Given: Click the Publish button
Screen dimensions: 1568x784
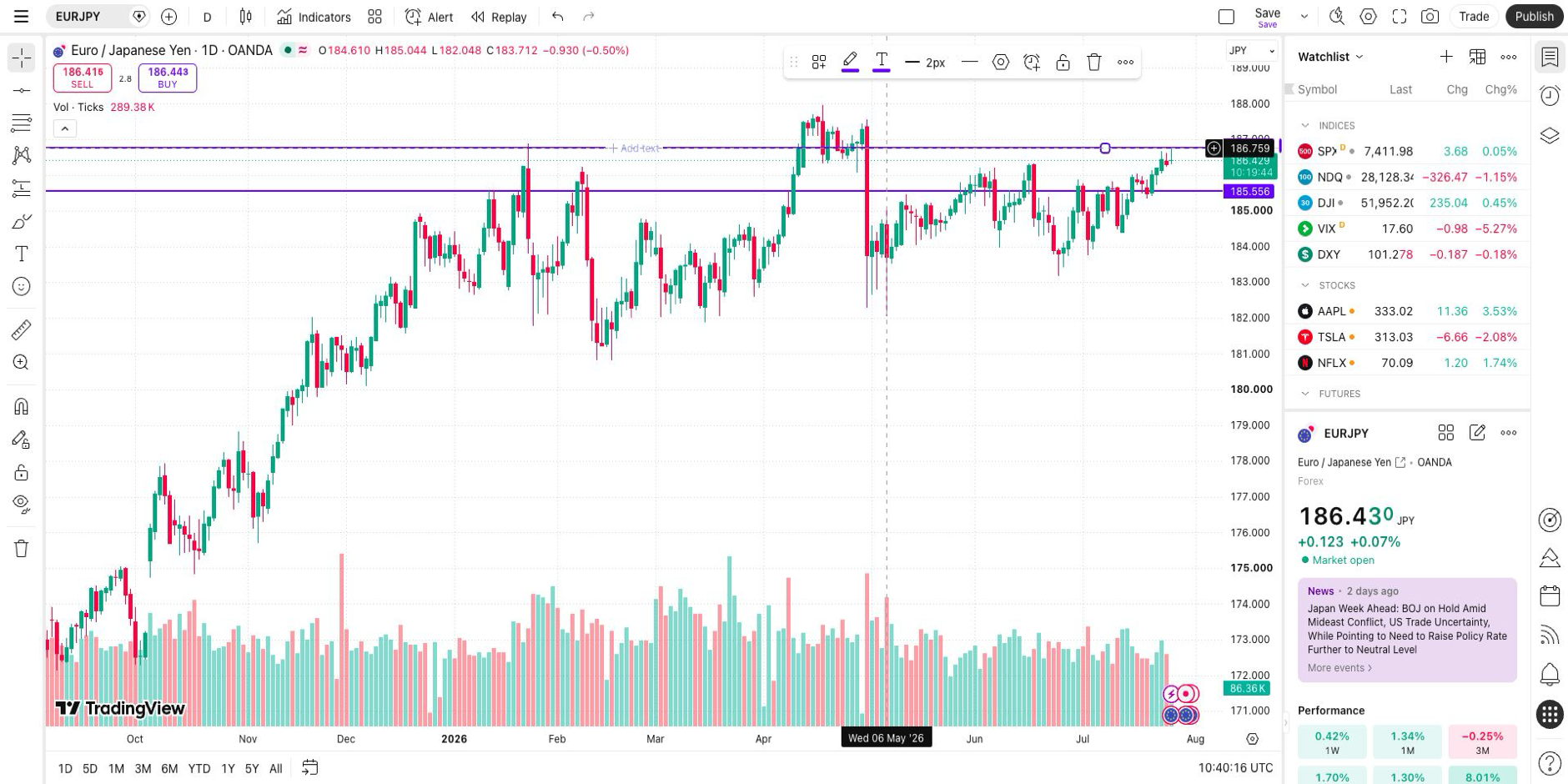Looking at the screenshot, I should 1534,17.
